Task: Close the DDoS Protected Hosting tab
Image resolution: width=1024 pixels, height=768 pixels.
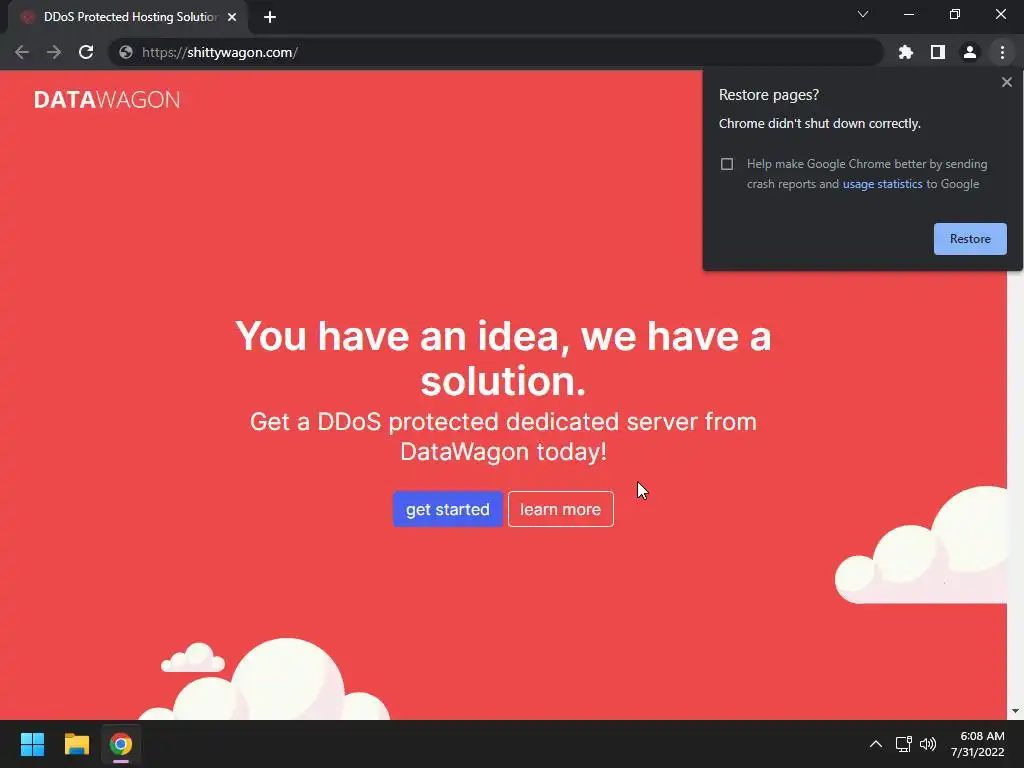Action: [232, 17]
